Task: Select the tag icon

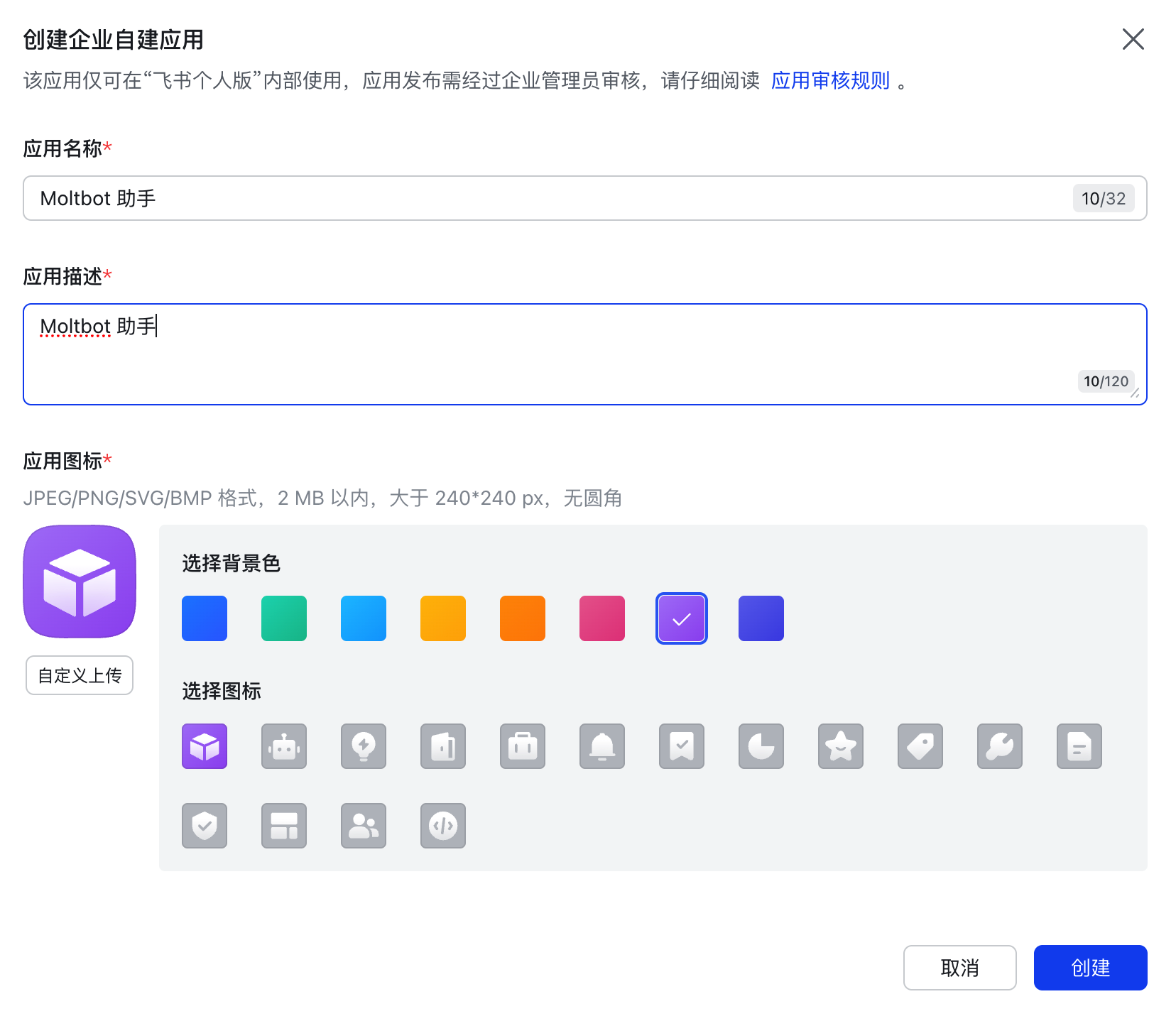Action: (x=920, y=746)
